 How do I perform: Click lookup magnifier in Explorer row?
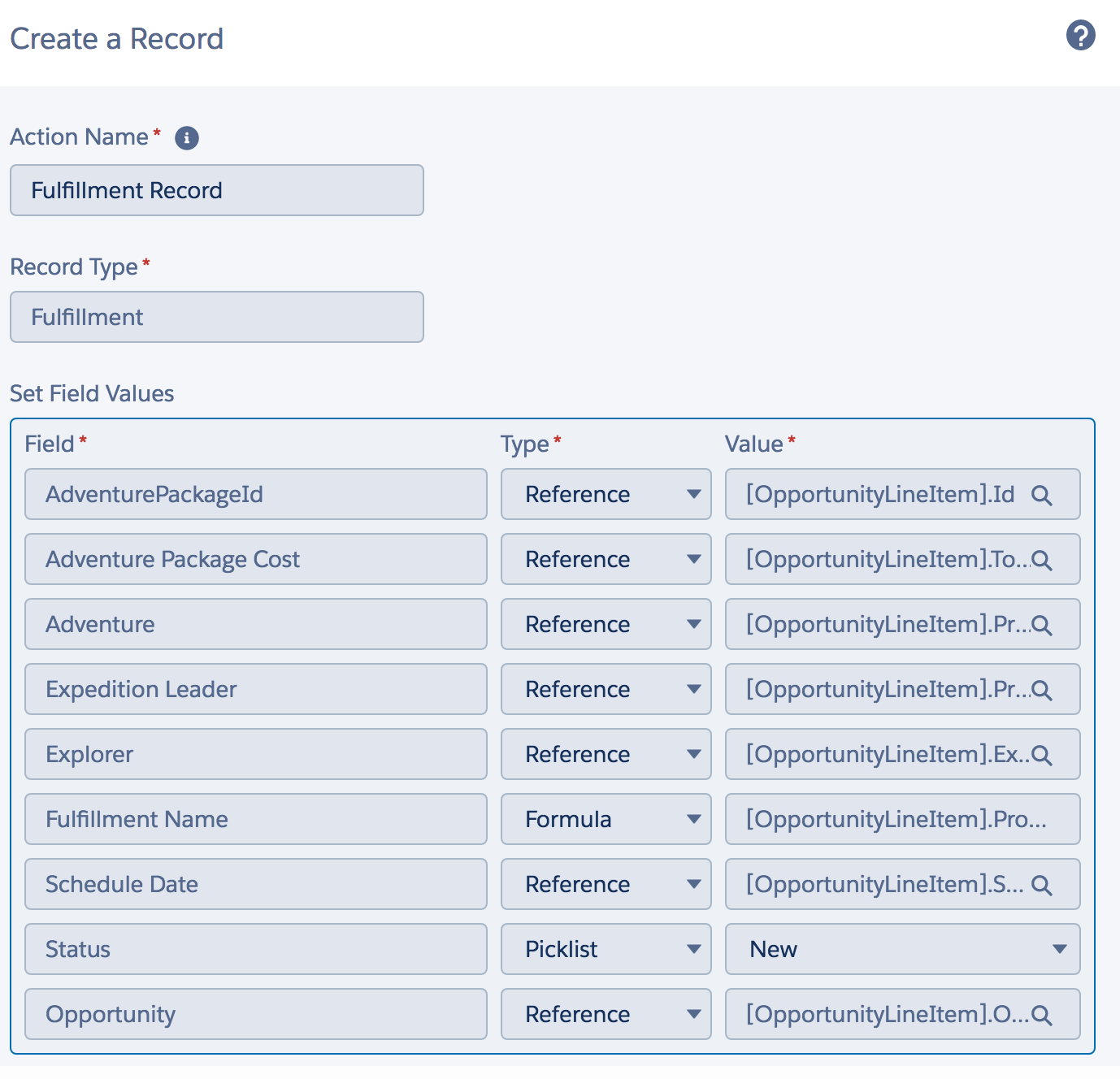[1041, 755]
